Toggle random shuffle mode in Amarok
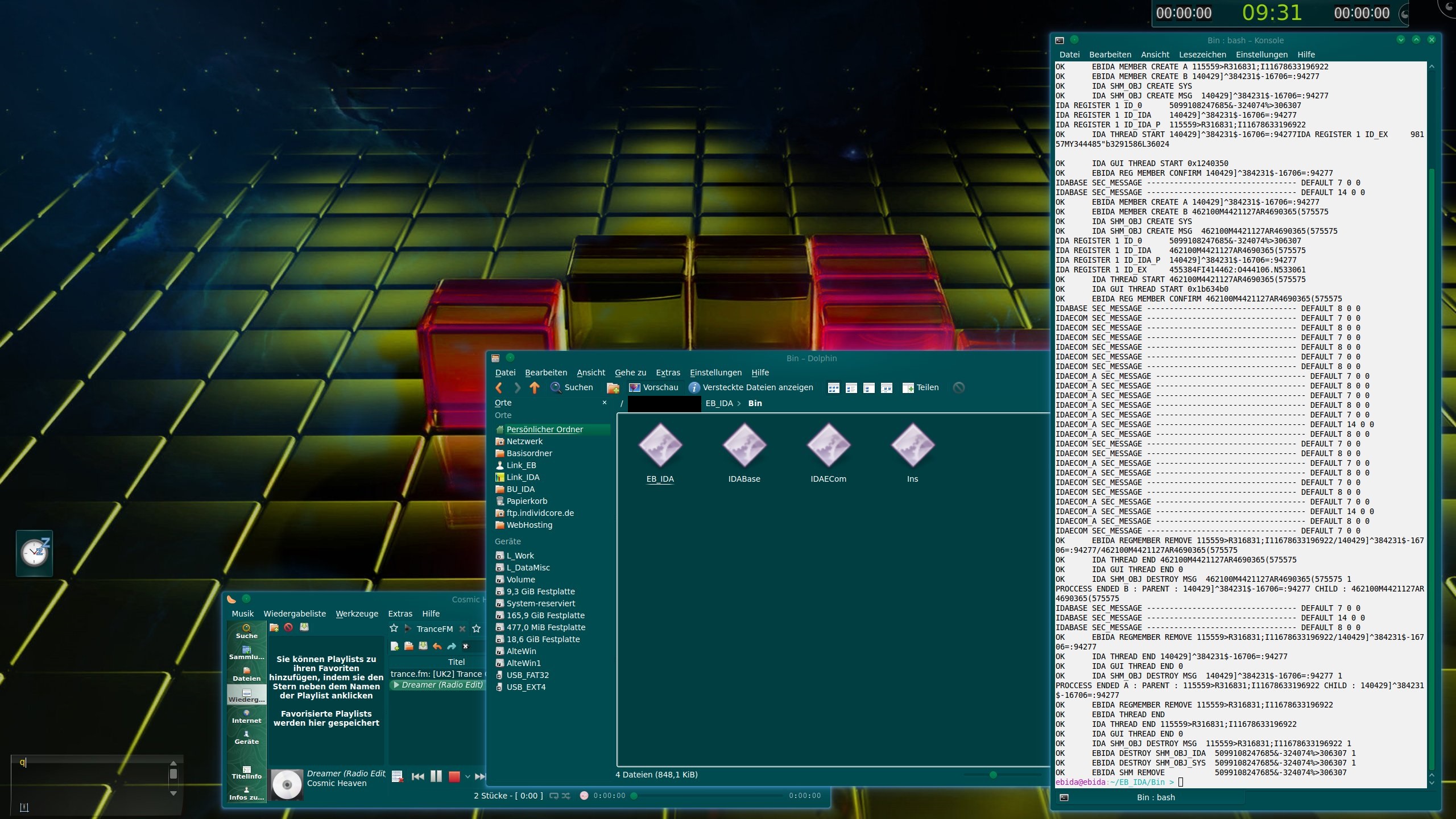The image size is (1456, 819). click(566, 796)
